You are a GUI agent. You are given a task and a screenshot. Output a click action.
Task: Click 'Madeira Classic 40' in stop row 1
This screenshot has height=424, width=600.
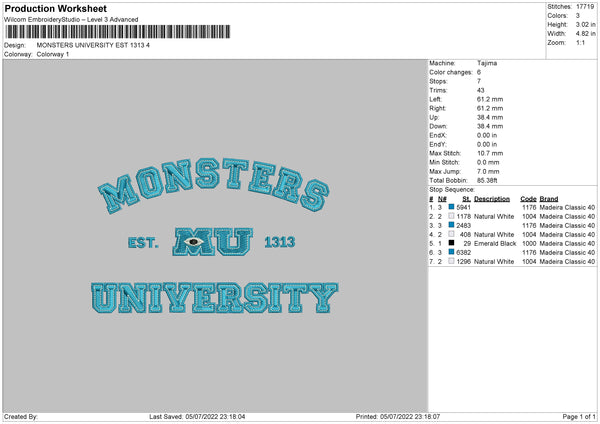tap(567, 207)
